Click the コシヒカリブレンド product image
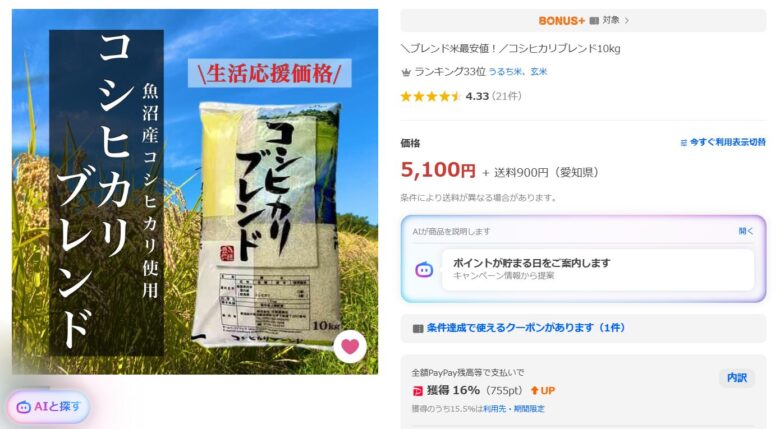This screenshot has width=780, height=429. click(x=195, y=192)
